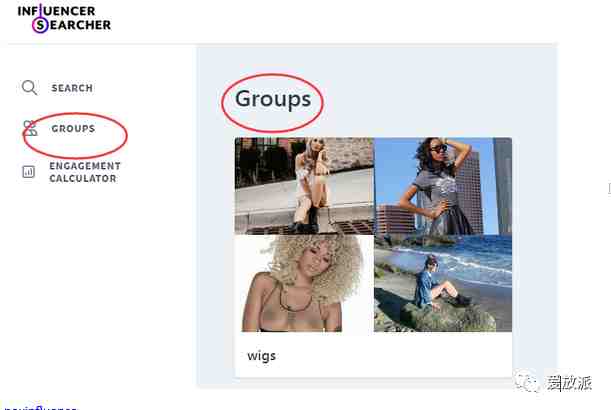Click the Engagement Calculator chart icon
The width and height of the screenshot is (611, 410).
click(x=28, y=172)
